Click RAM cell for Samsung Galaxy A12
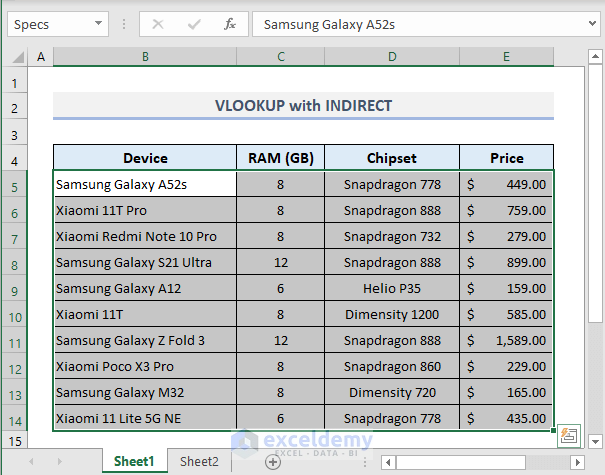 tap(281, 288)
